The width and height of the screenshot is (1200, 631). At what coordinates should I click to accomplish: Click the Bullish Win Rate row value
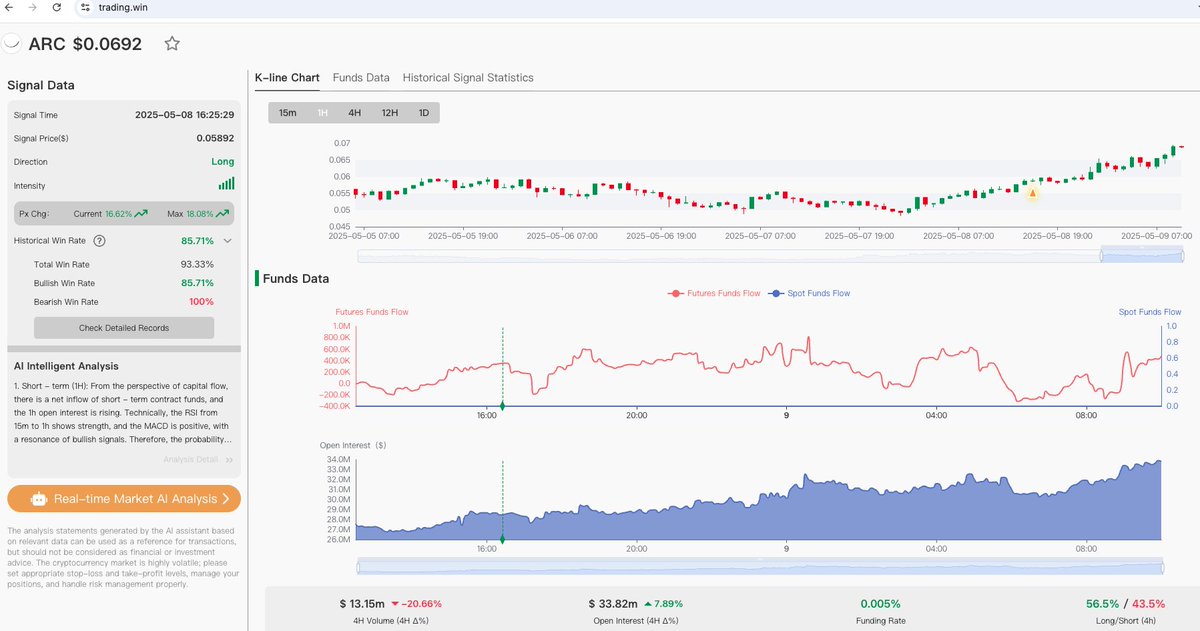pos(197,283)
